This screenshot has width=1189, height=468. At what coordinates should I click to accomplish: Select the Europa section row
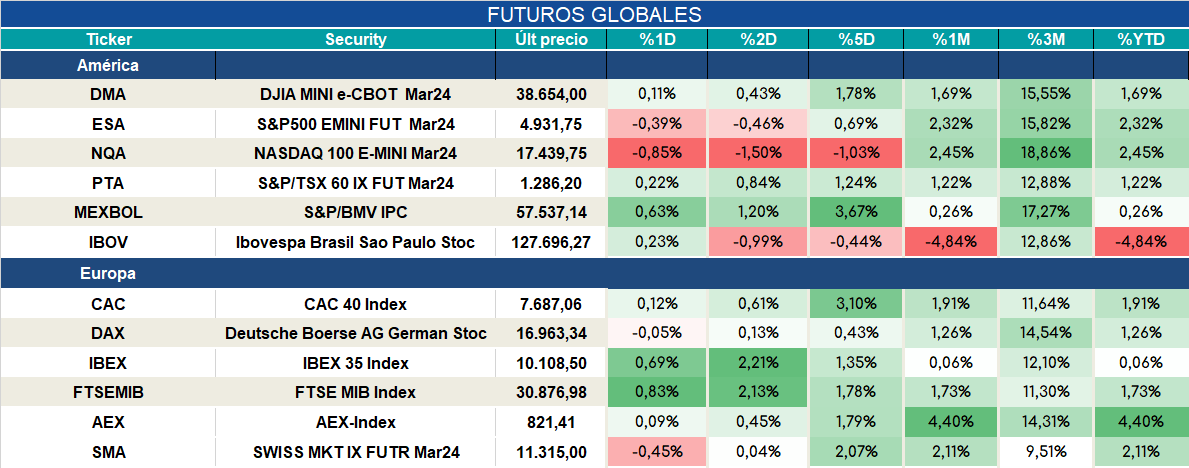pyautogui.click(x=594, y=273)
